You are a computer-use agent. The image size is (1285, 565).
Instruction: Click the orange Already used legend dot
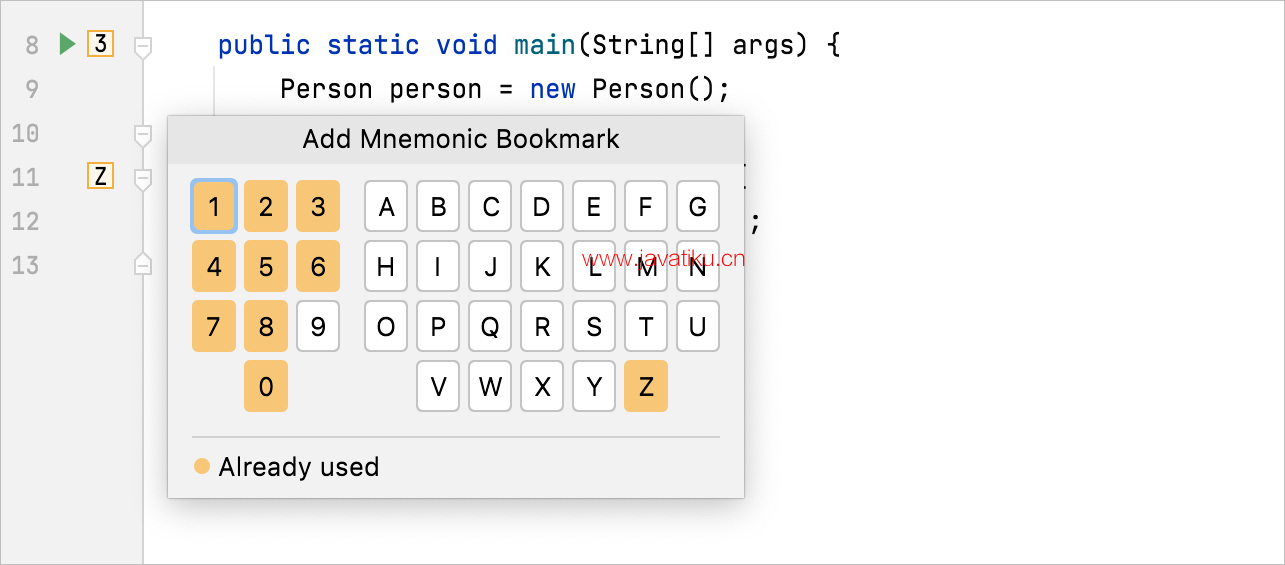(202, 466)
